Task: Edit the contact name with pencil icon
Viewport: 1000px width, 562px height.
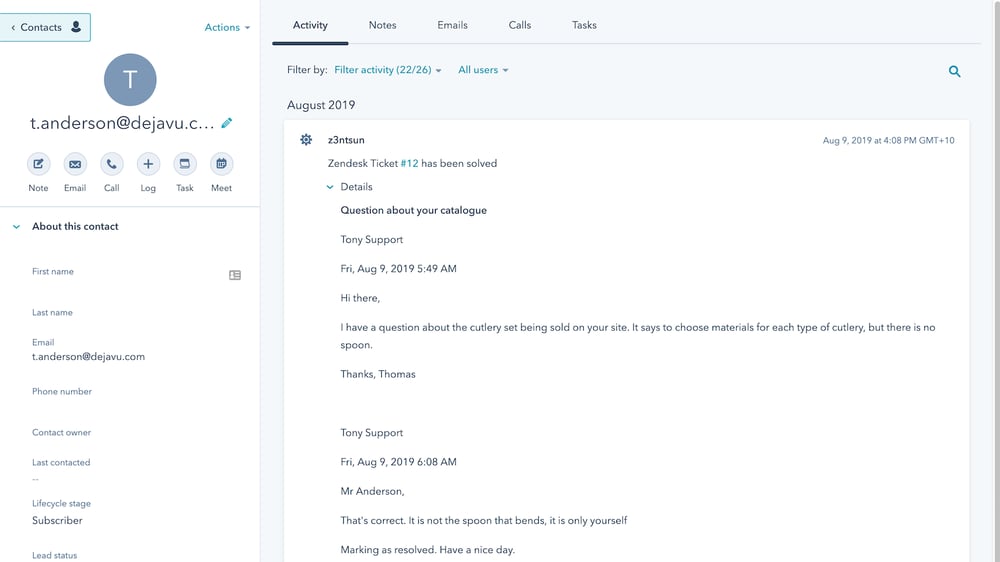Action: [x=226, y=123]
